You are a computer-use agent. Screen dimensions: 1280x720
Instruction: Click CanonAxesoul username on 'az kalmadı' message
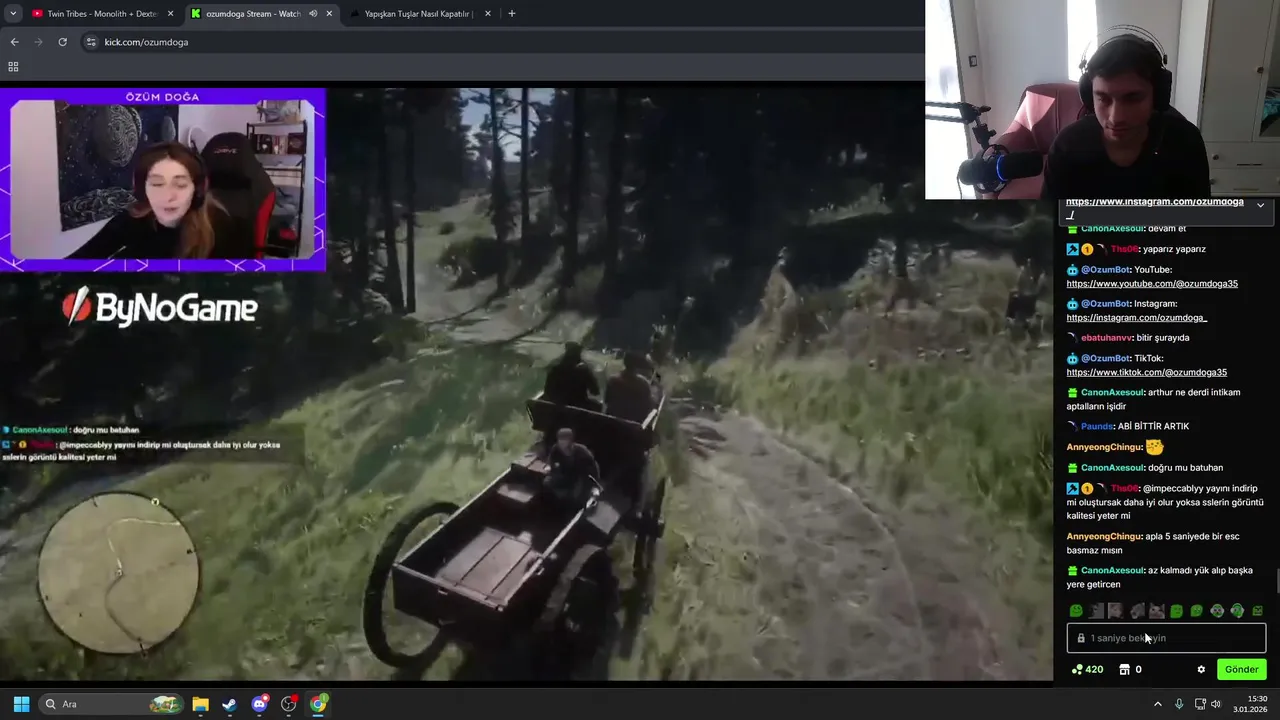(x=1112, y=571)
